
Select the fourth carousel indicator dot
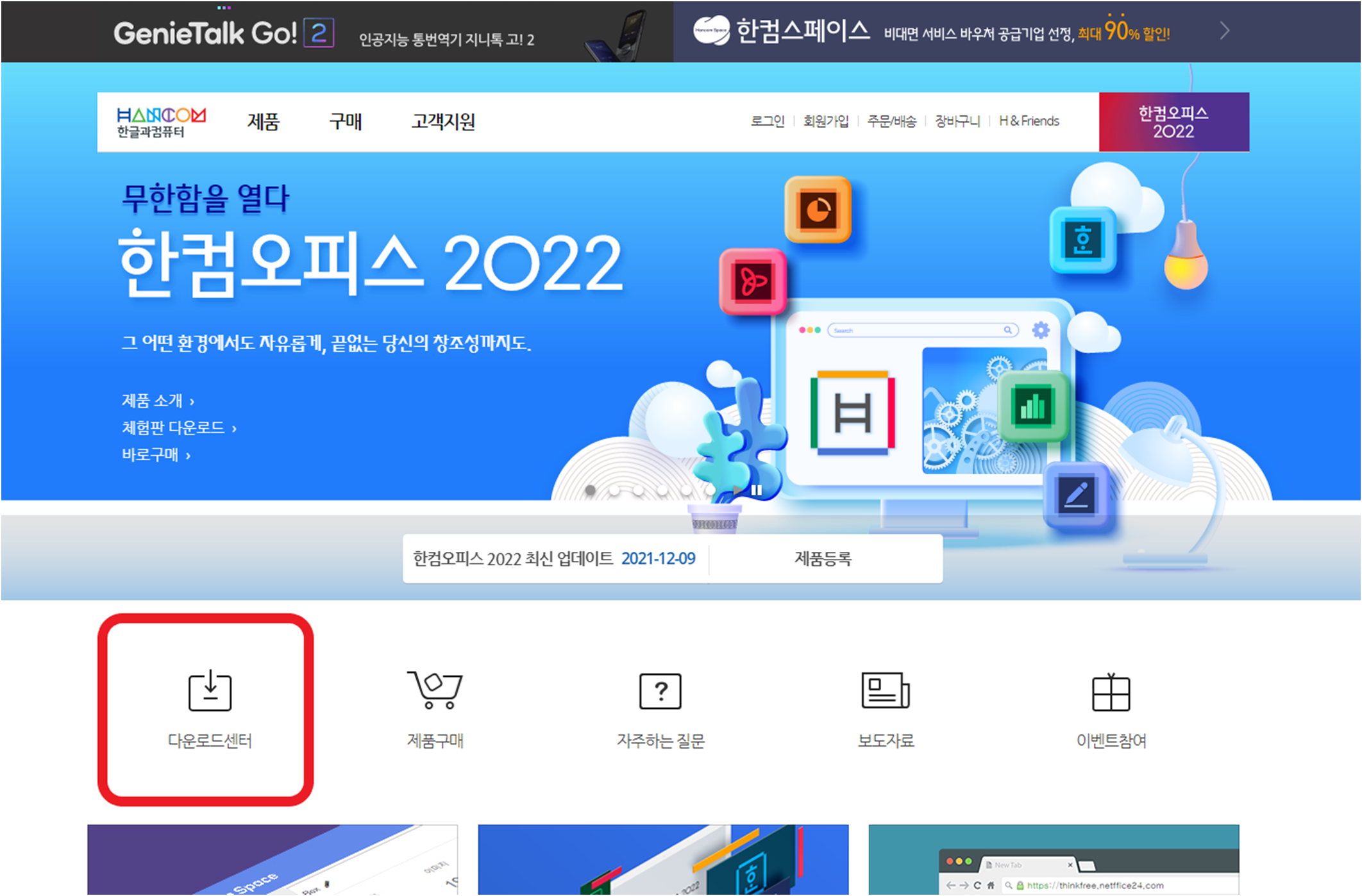click(662, 490)
